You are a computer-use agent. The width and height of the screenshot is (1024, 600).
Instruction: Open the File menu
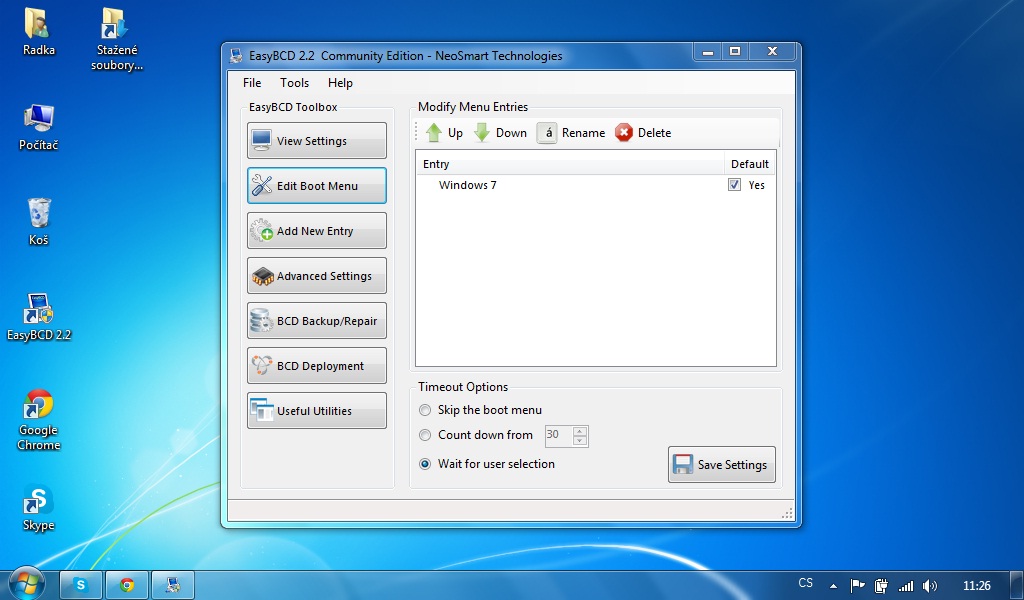tap(252, 83)
